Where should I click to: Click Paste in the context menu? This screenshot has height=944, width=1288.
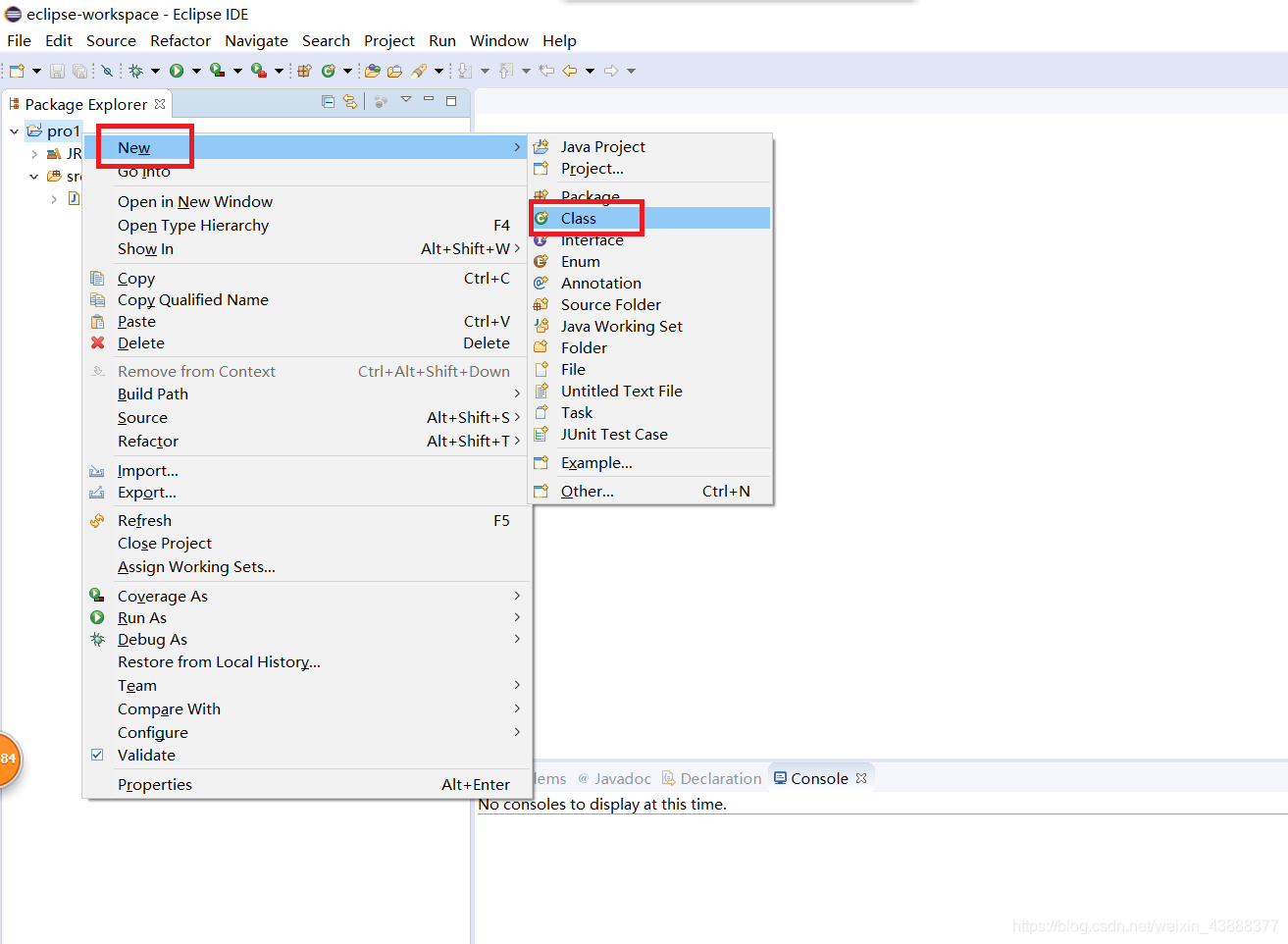coord(306,321)
